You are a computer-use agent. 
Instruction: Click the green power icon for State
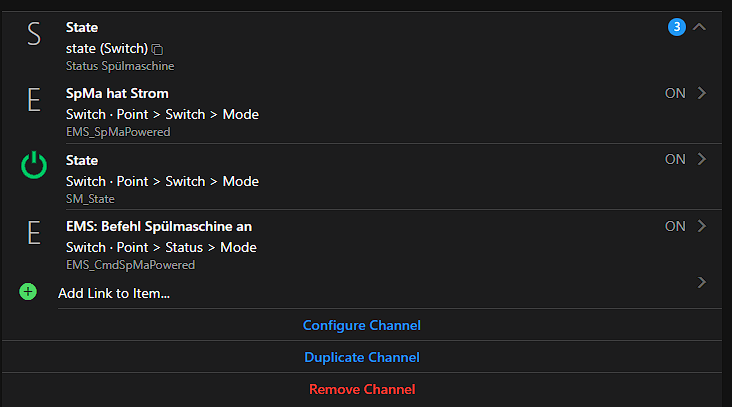[34, 166]
